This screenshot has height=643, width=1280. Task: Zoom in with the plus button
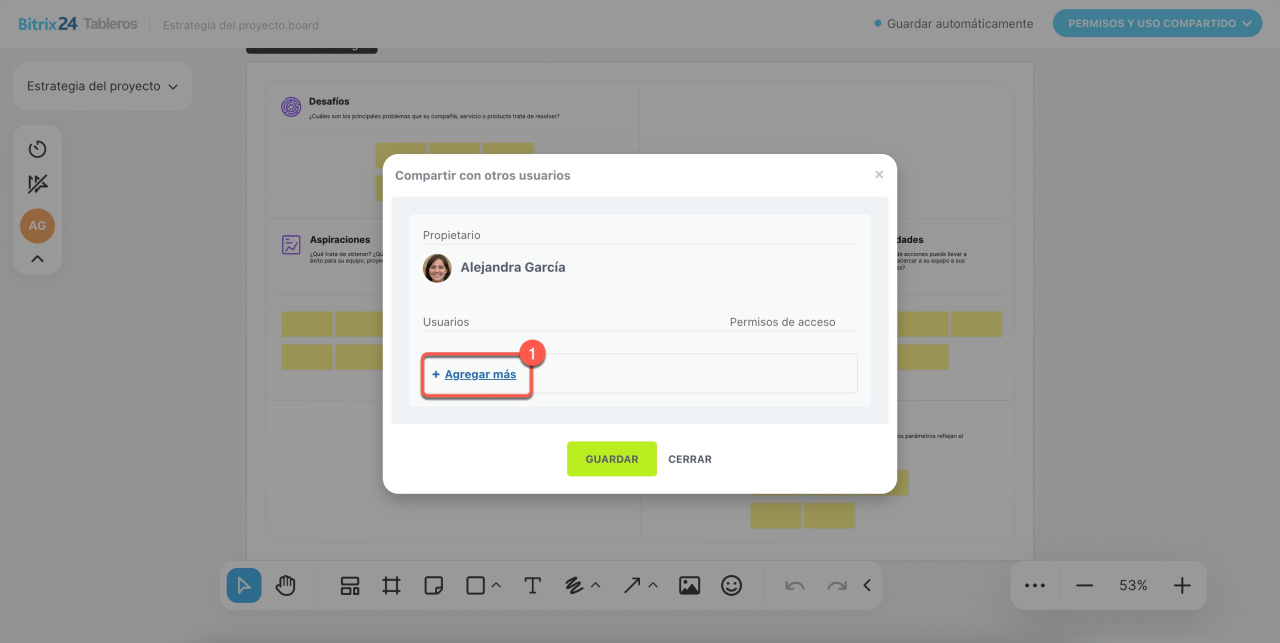pos(1182,586)
